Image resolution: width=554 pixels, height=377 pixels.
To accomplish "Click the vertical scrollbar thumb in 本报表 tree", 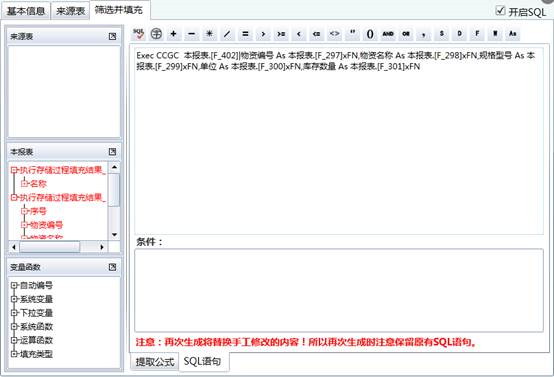I will pos(114,189).
